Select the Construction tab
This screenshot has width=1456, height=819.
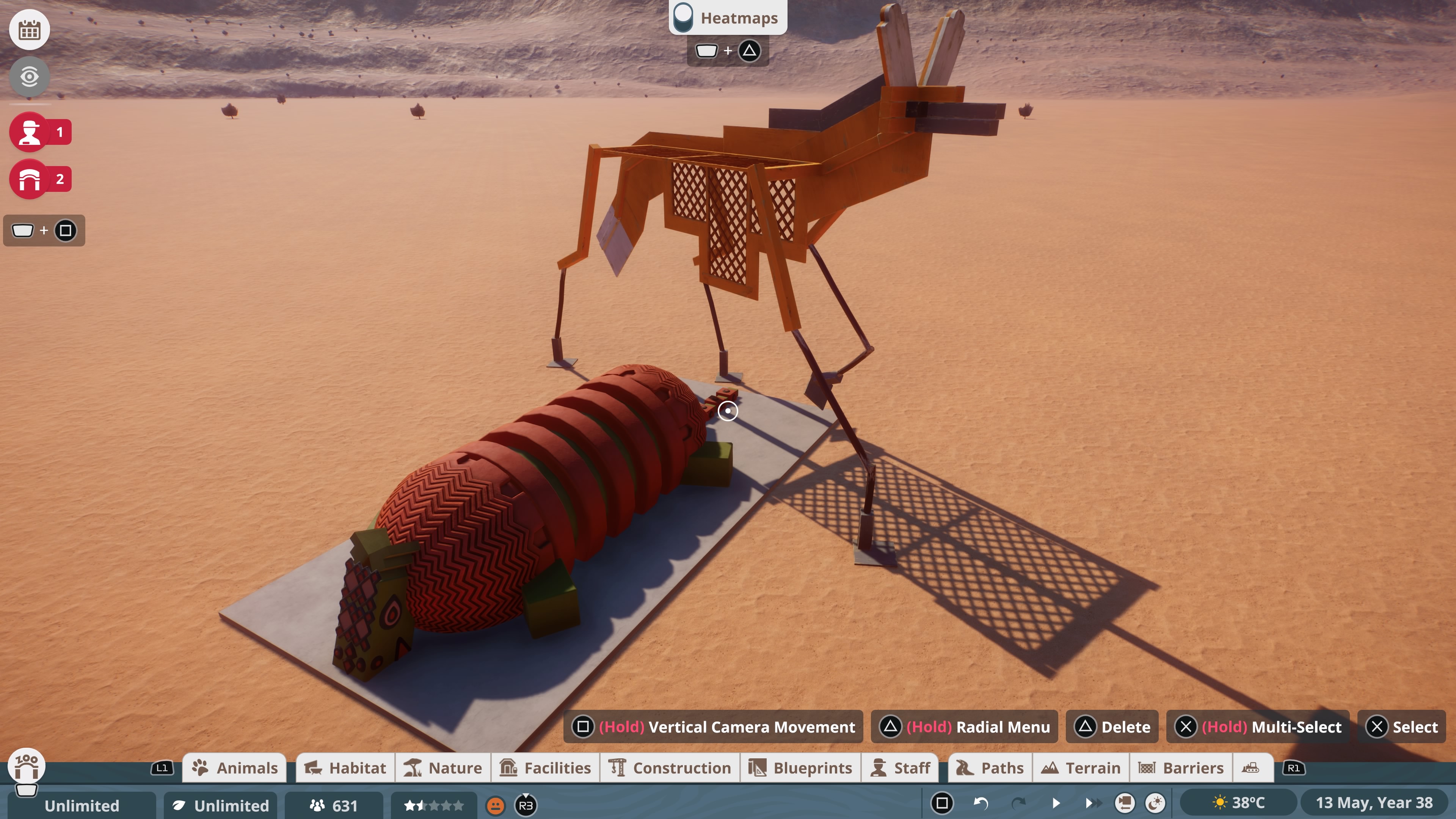[x=670, y=767]
